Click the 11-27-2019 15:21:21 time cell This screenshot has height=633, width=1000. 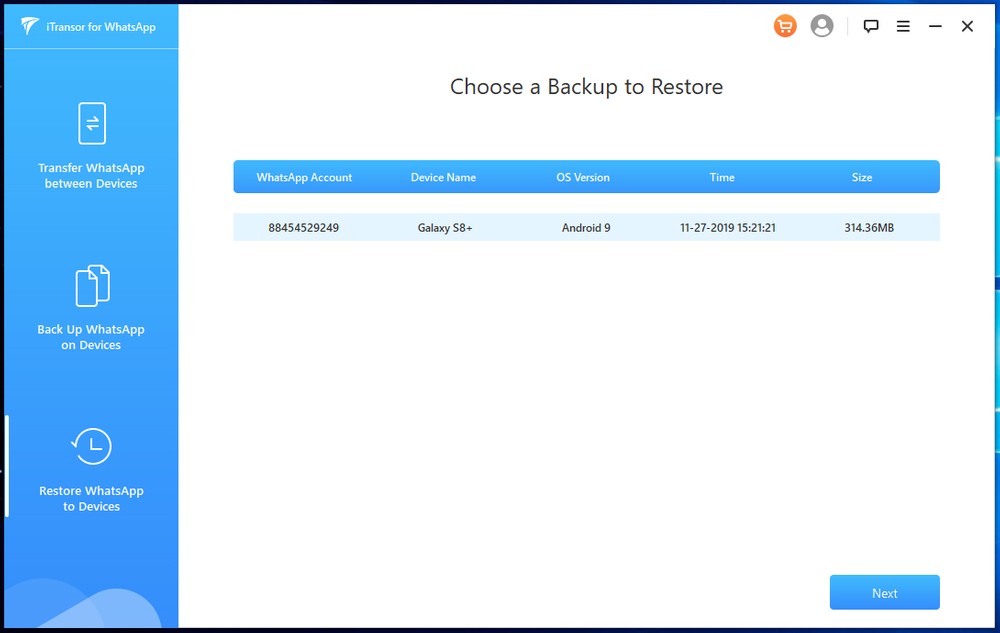pos(728,228)
